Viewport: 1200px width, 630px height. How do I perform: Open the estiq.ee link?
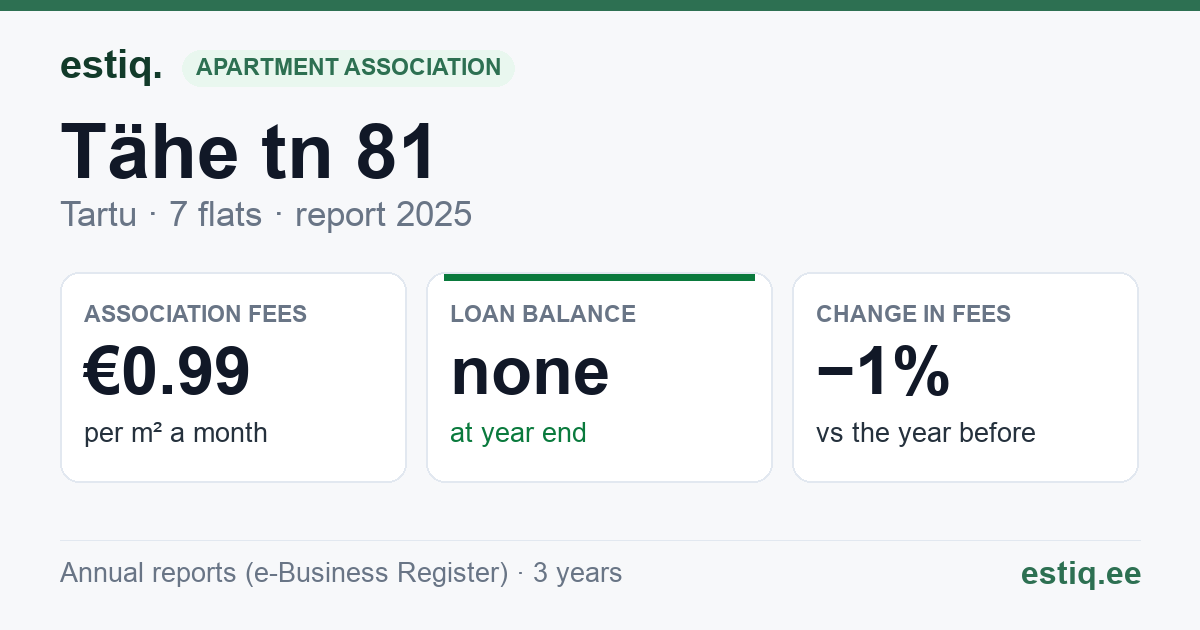(x=1080, y=573)
